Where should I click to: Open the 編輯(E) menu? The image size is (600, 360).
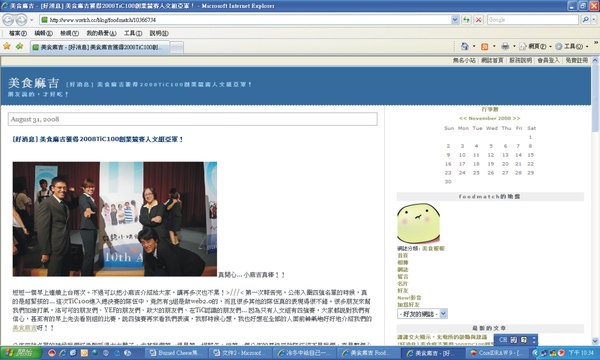tap(44, 34)
